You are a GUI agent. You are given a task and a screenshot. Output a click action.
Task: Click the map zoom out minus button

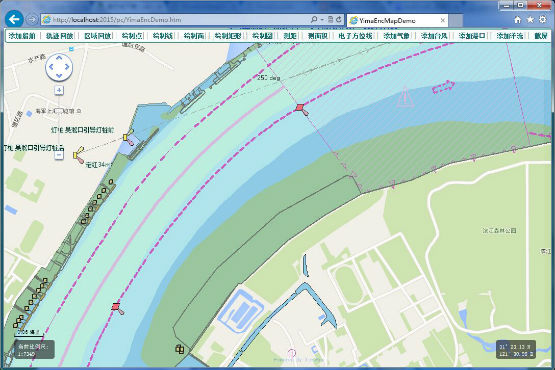click(x=59, y=155)
